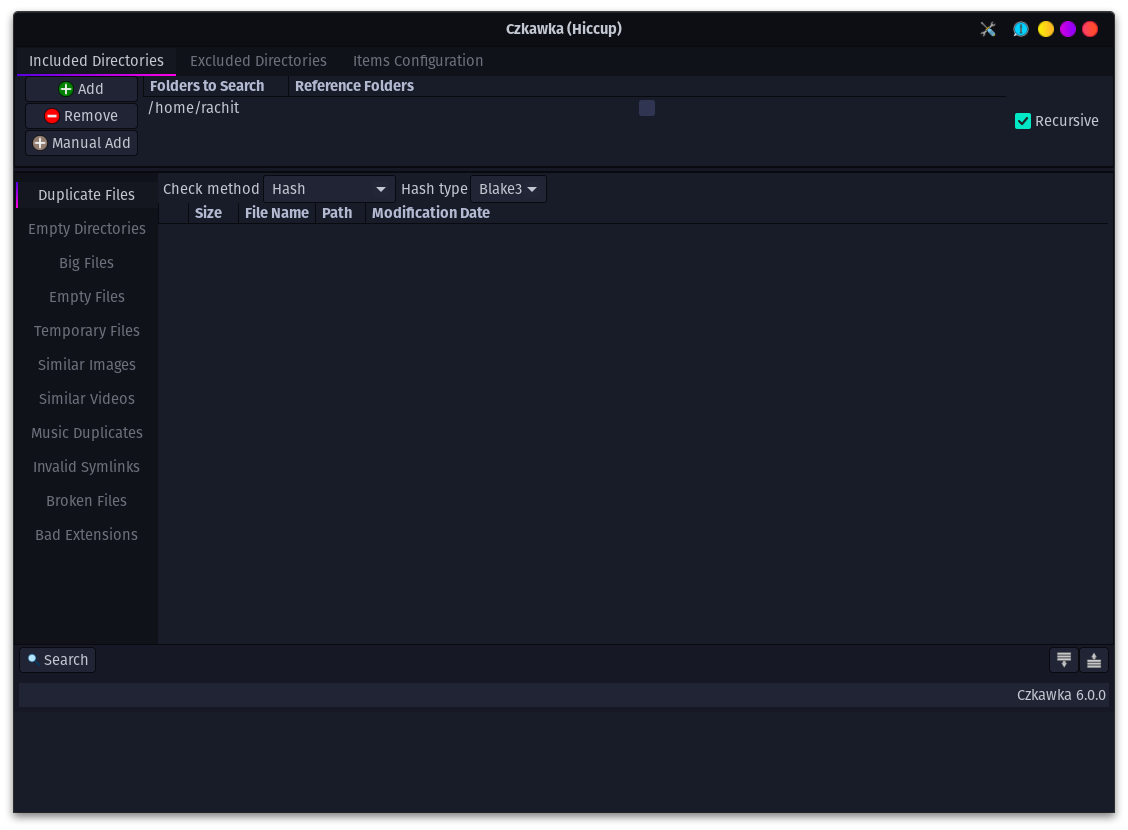The image size is (1128, 830).
Task: Open the Check method dropdown showing Hash
Action: click(x=328, y=188)
